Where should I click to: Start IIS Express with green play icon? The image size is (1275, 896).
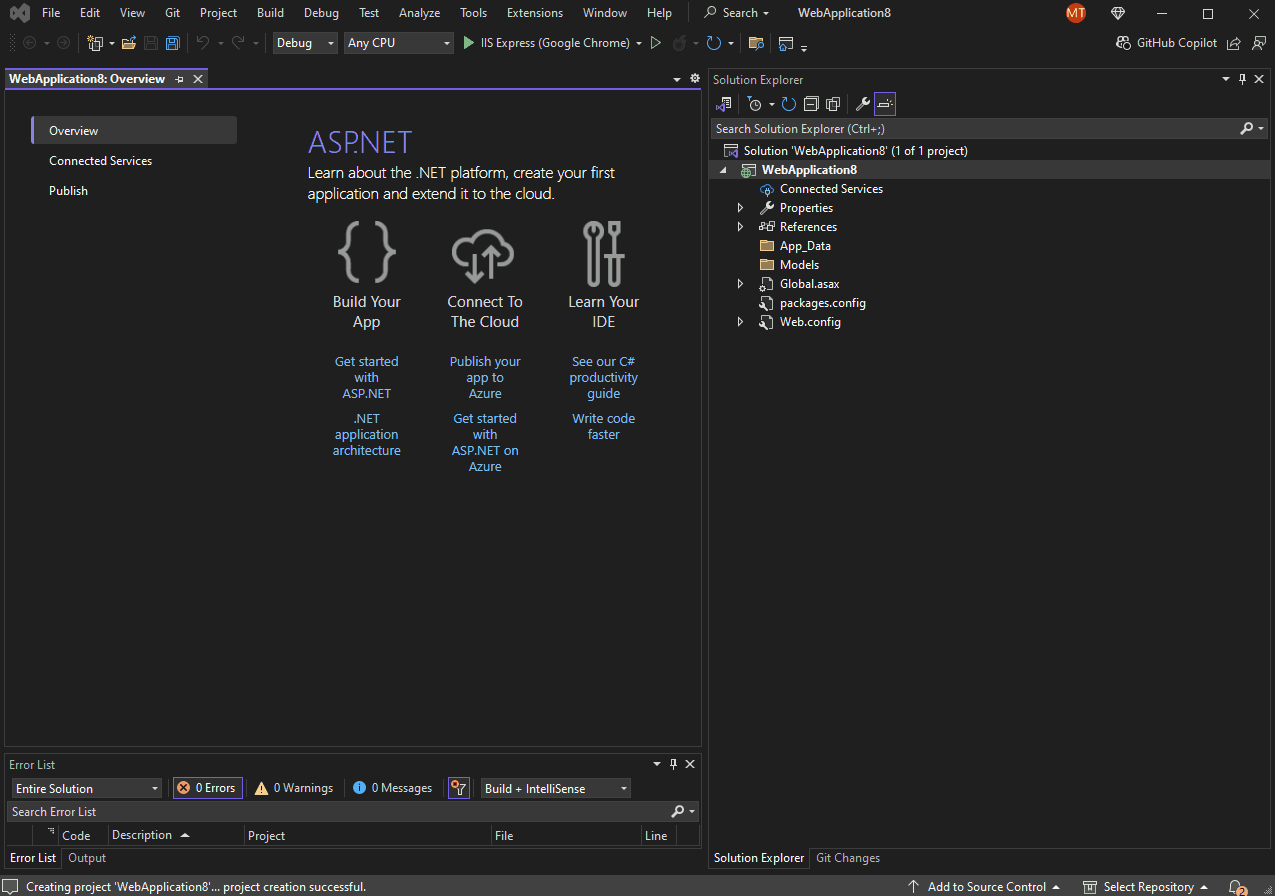[470, 43]
